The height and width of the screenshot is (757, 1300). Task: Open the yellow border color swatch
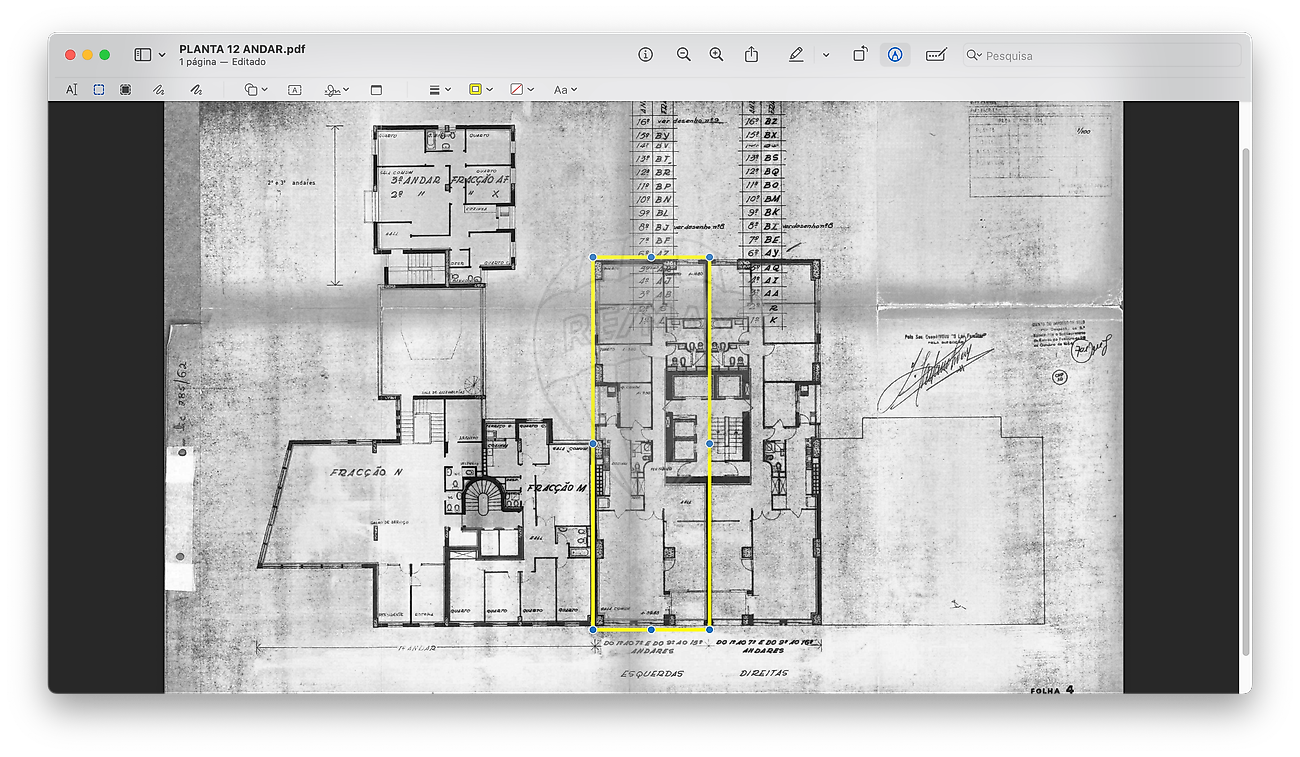pos(475,90)
